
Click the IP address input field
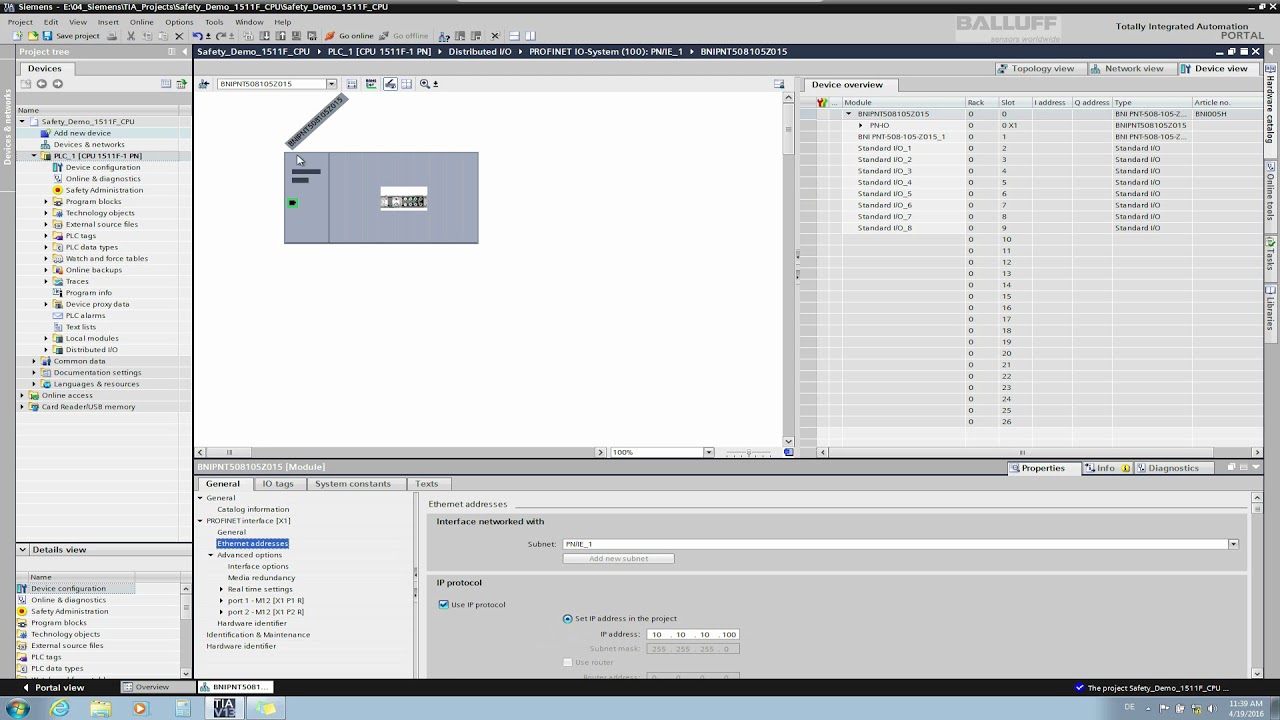pos(694,634)
